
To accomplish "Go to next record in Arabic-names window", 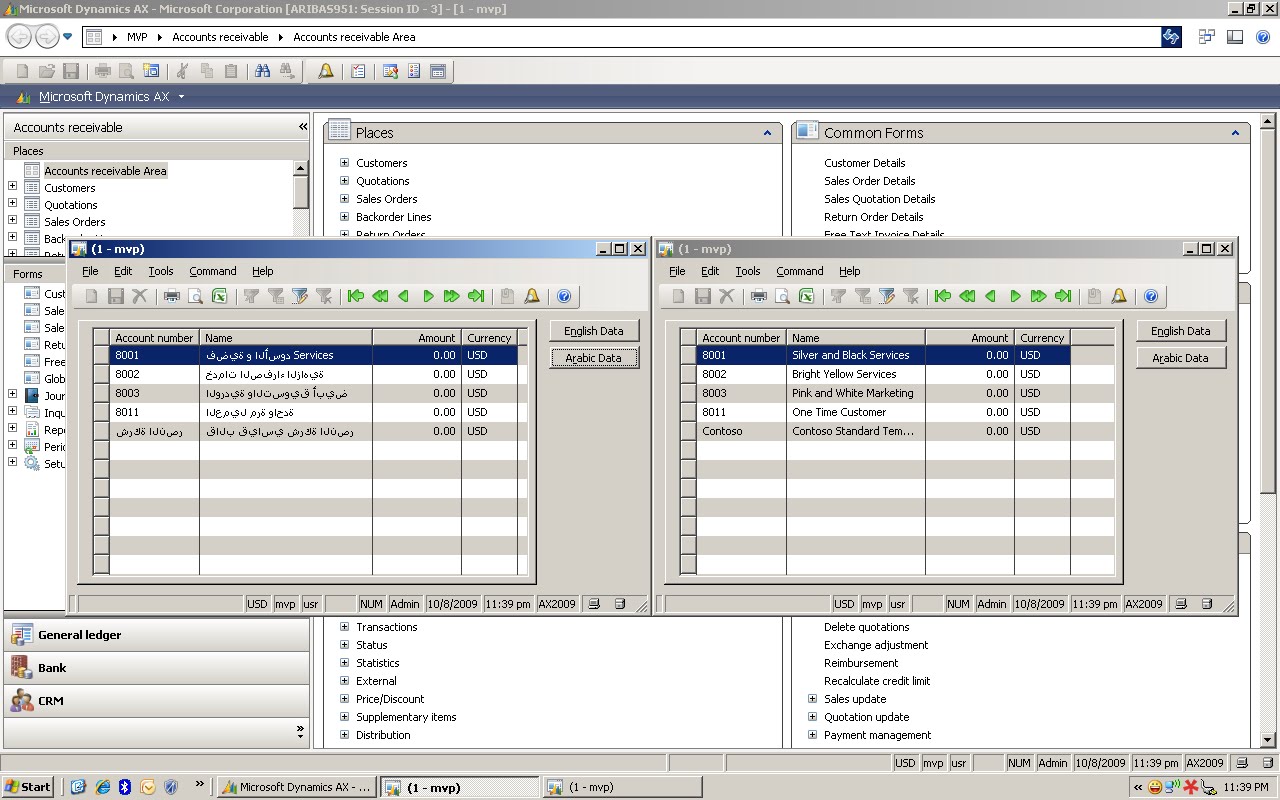I will (428, 296).
